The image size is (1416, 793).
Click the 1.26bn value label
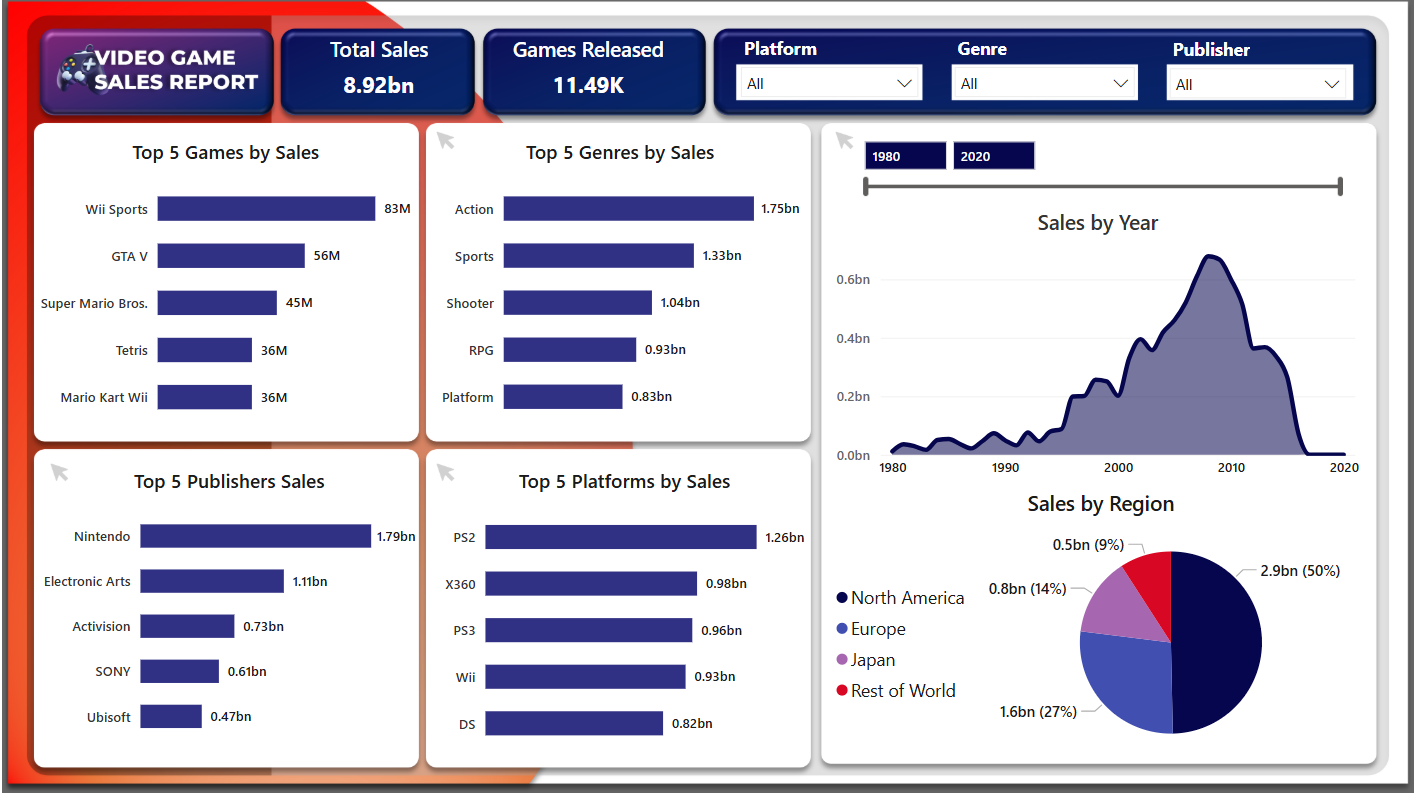784,537
